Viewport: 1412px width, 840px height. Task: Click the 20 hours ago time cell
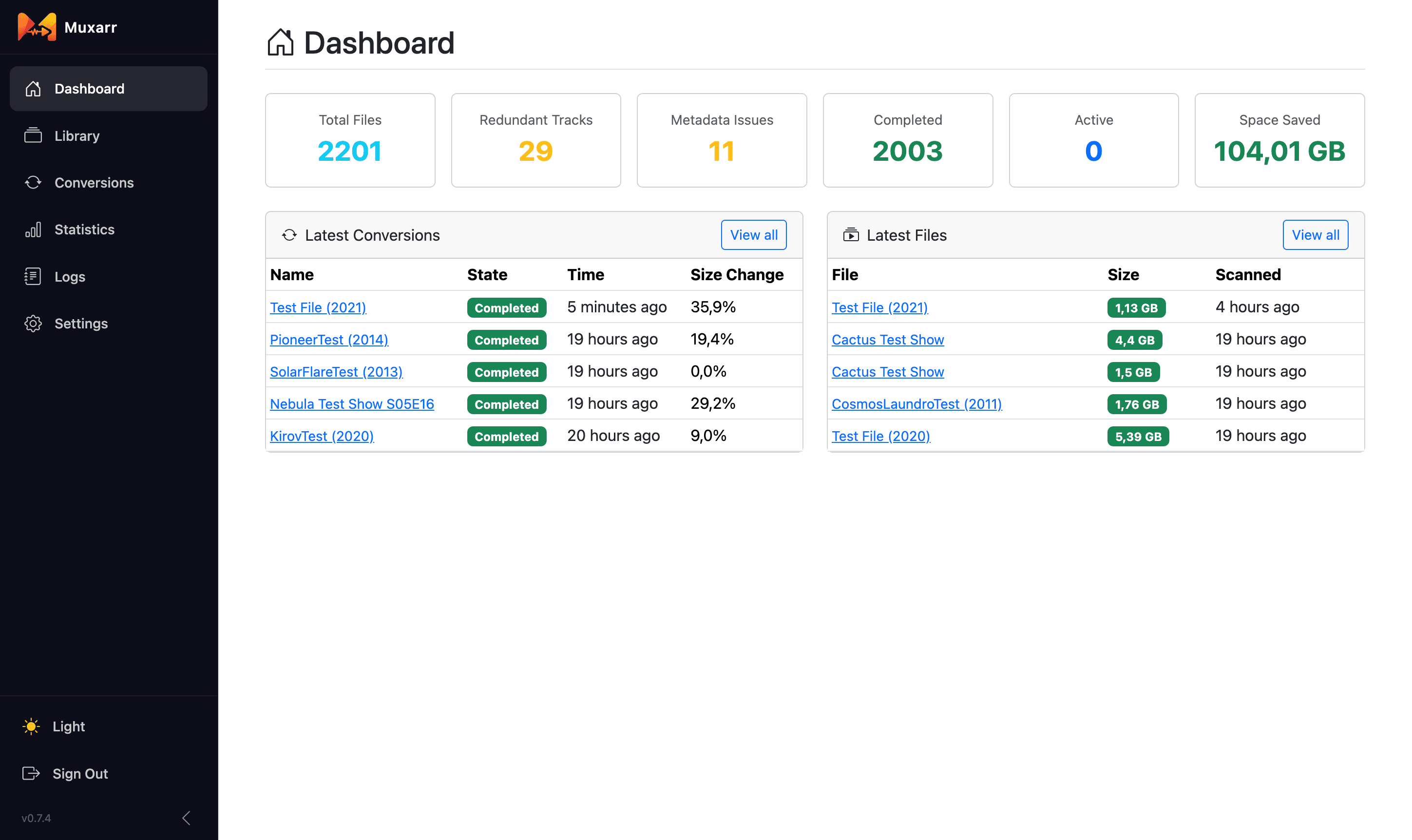coord(613,436)
